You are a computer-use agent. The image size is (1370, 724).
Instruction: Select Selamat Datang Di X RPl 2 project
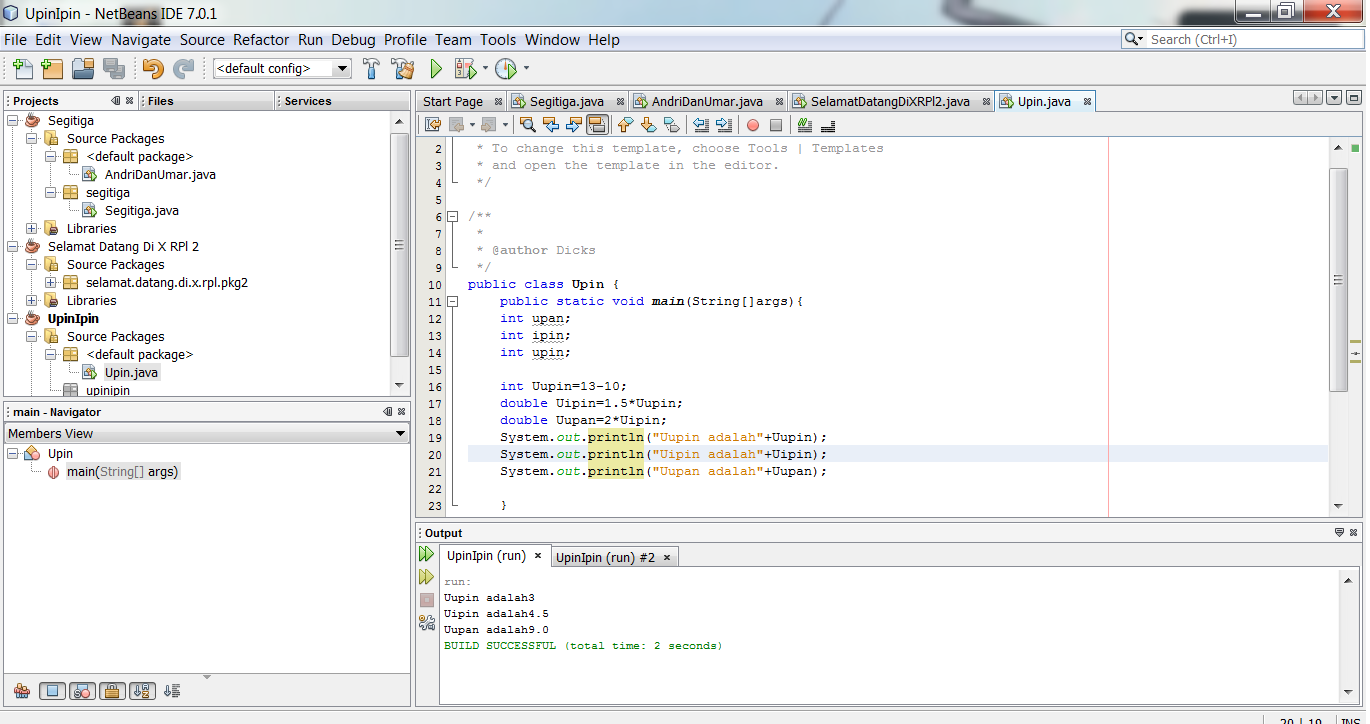pyautogui.click(x=123, y=246)
